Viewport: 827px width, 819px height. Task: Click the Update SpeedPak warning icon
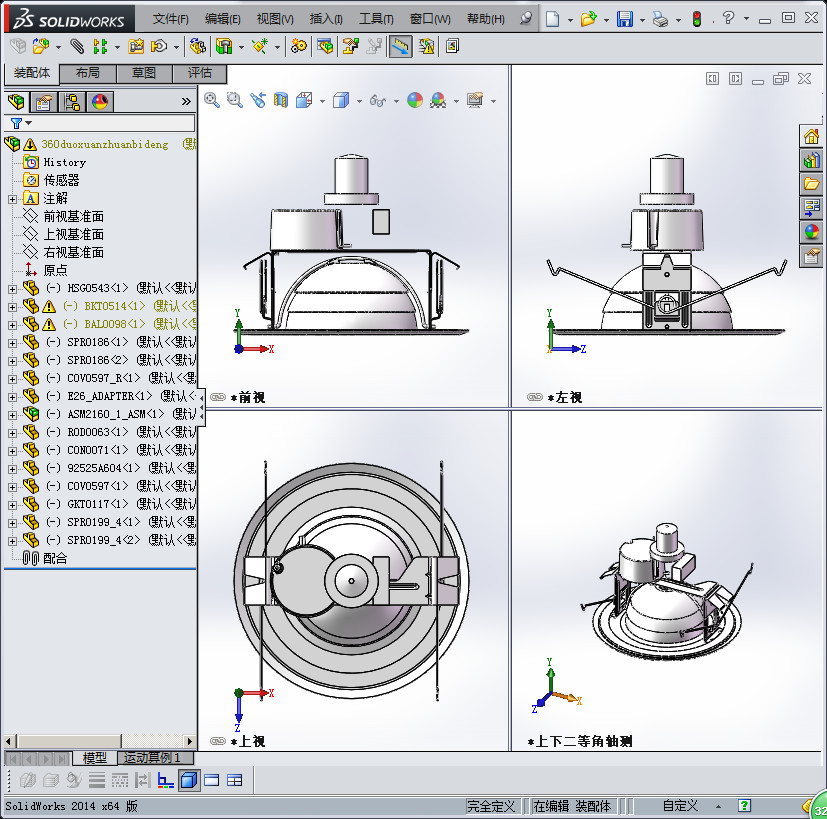coord(426,46)
